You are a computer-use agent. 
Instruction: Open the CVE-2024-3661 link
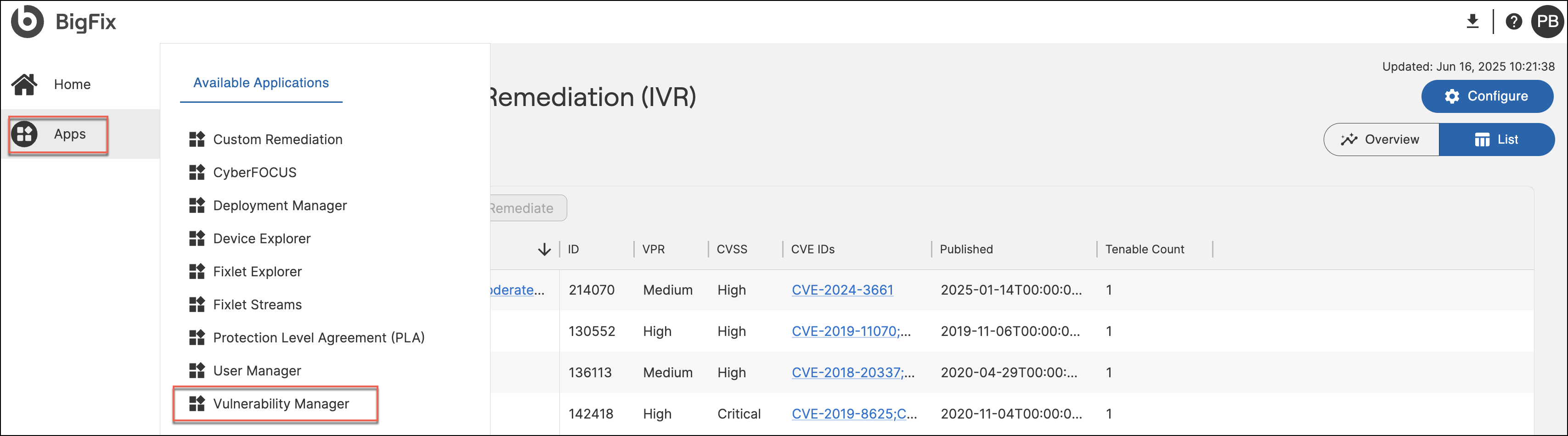pyautogui.click(x=842, y=290)
